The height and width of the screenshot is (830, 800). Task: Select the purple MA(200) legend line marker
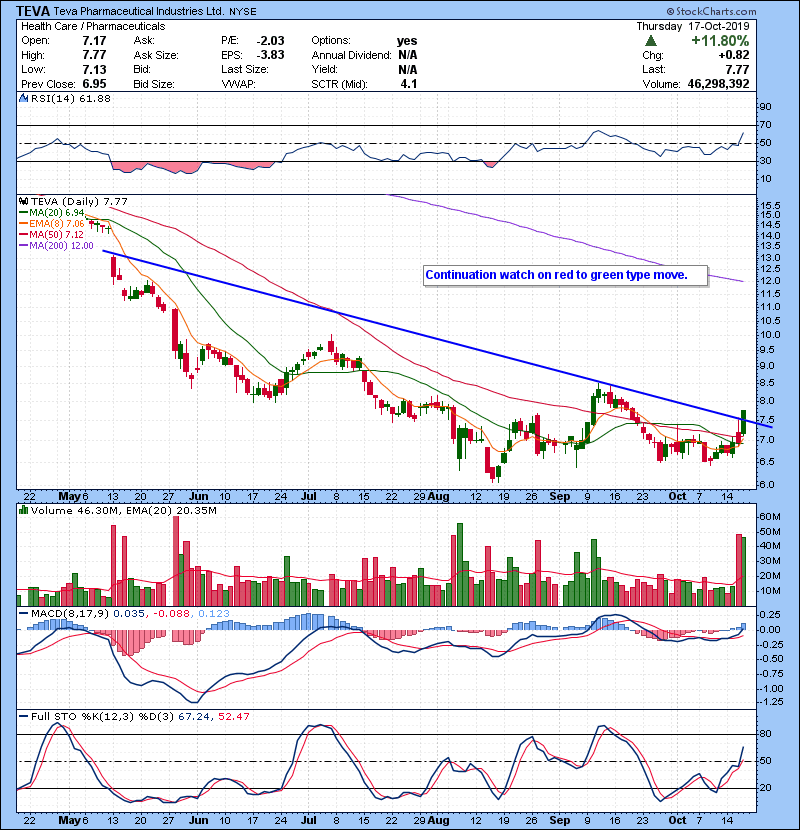click(24, 246)
